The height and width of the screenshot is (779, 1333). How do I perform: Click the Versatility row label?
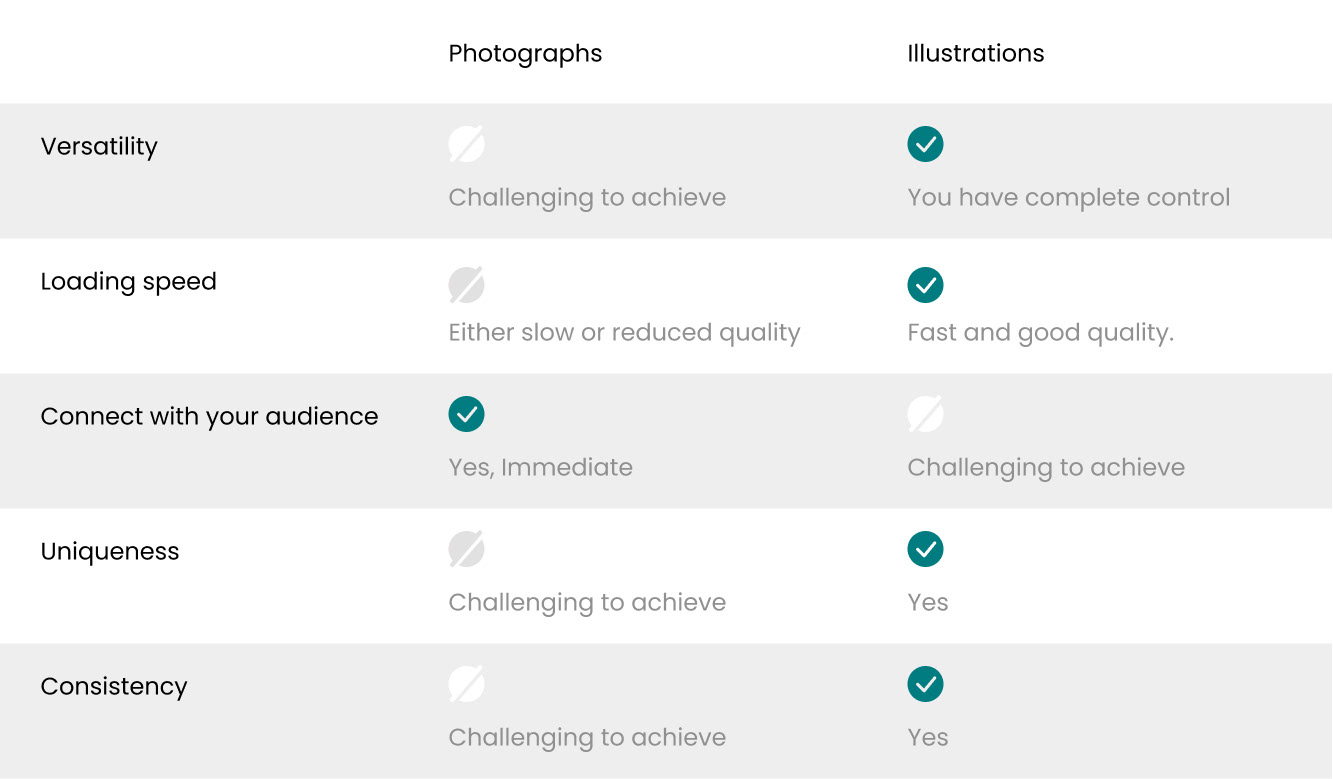[x=99, y=147]
